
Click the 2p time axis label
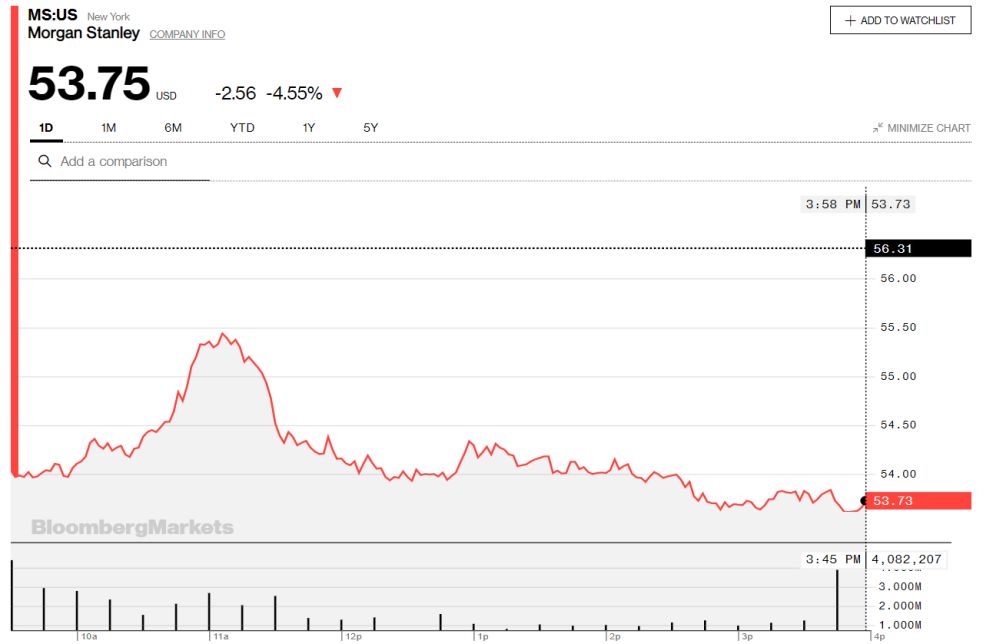click(615, 636)
